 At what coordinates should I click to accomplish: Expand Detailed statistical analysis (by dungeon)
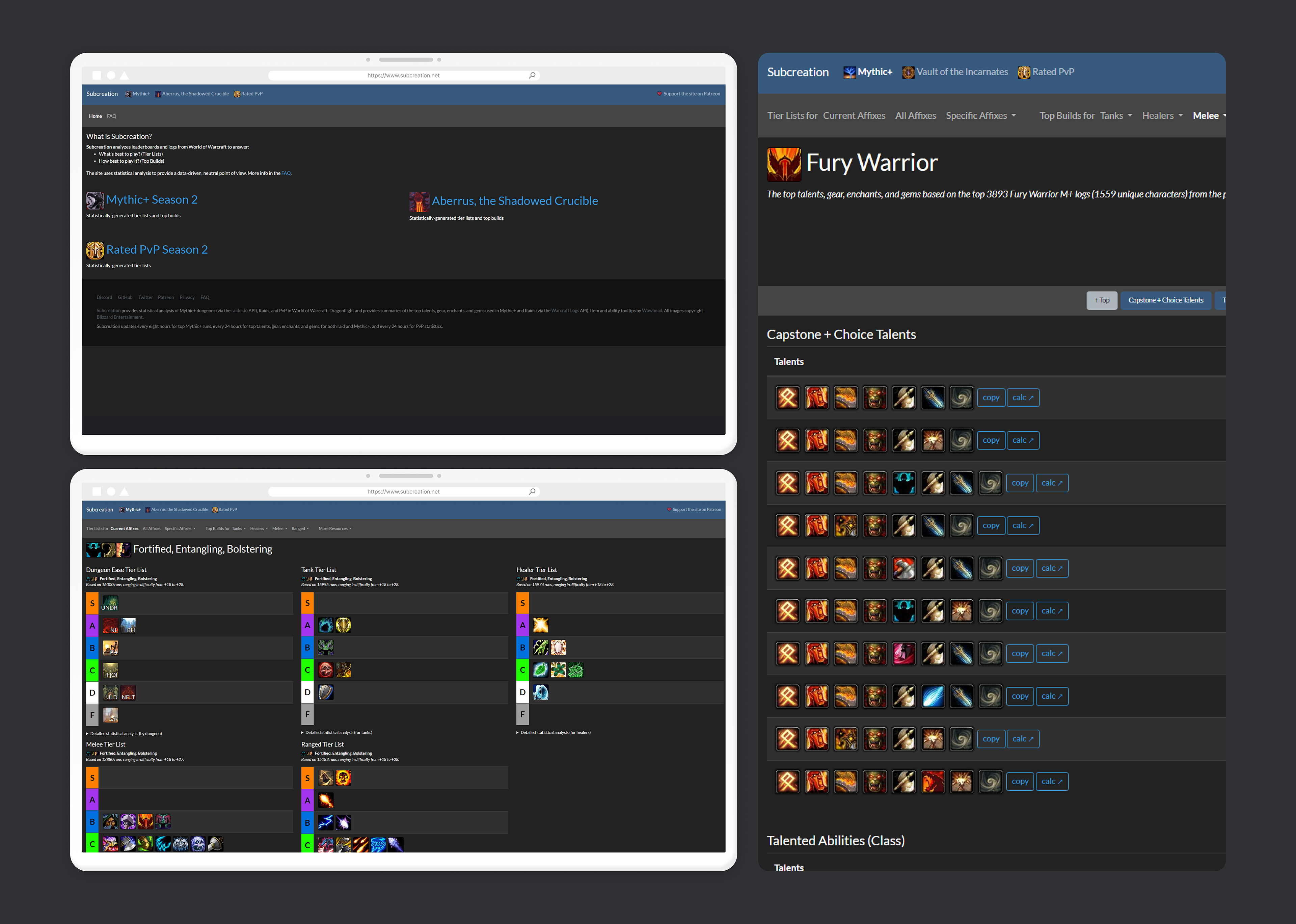(124, 733)
